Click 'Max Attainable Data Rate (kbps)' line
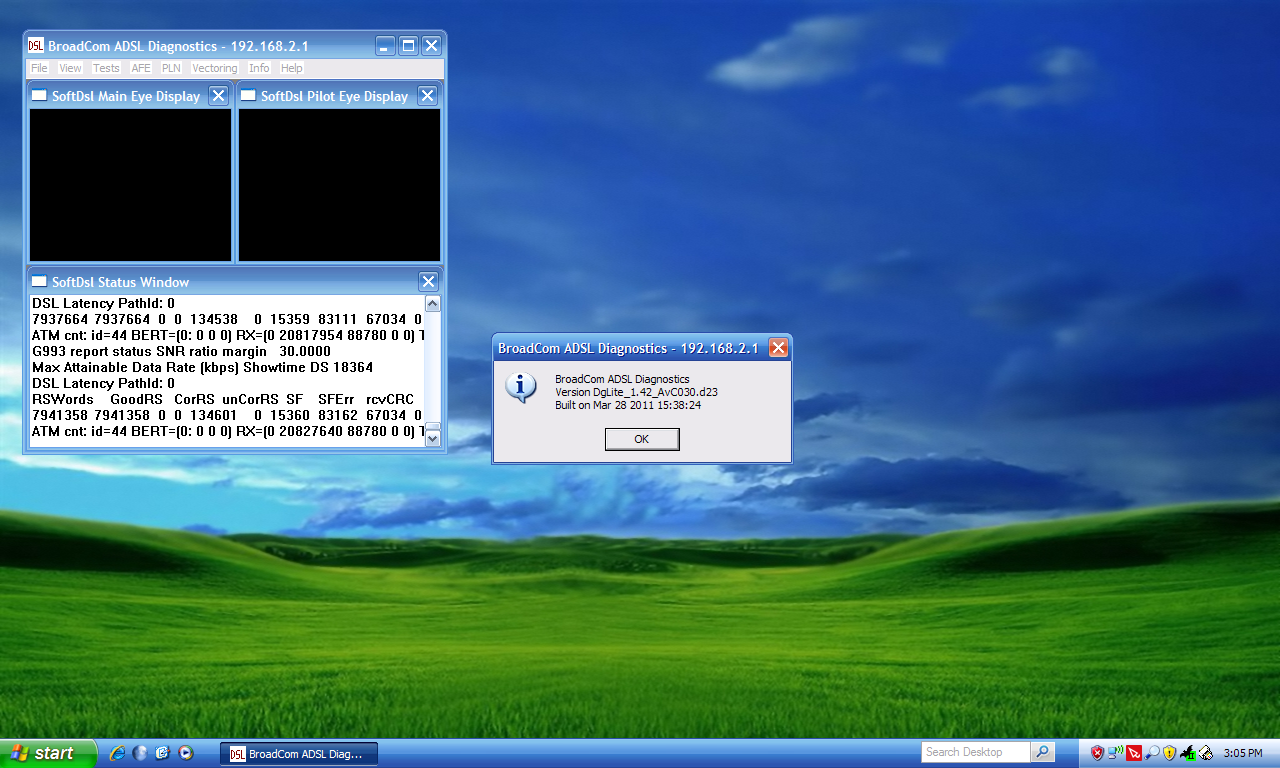Viewport: 1280px width, 768px height. click(x=202, y=367)
